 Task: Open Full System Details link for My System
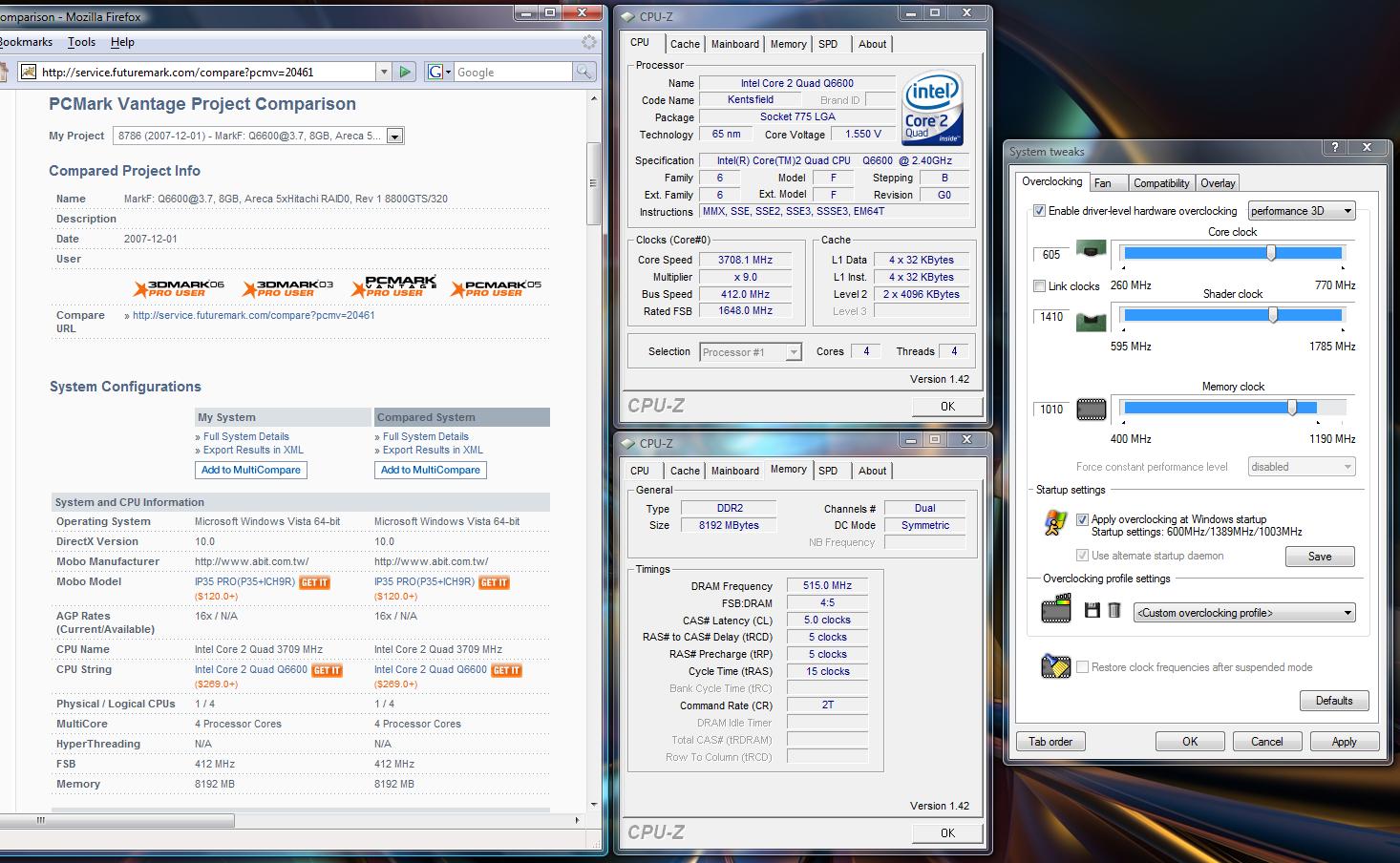[246, 436]
